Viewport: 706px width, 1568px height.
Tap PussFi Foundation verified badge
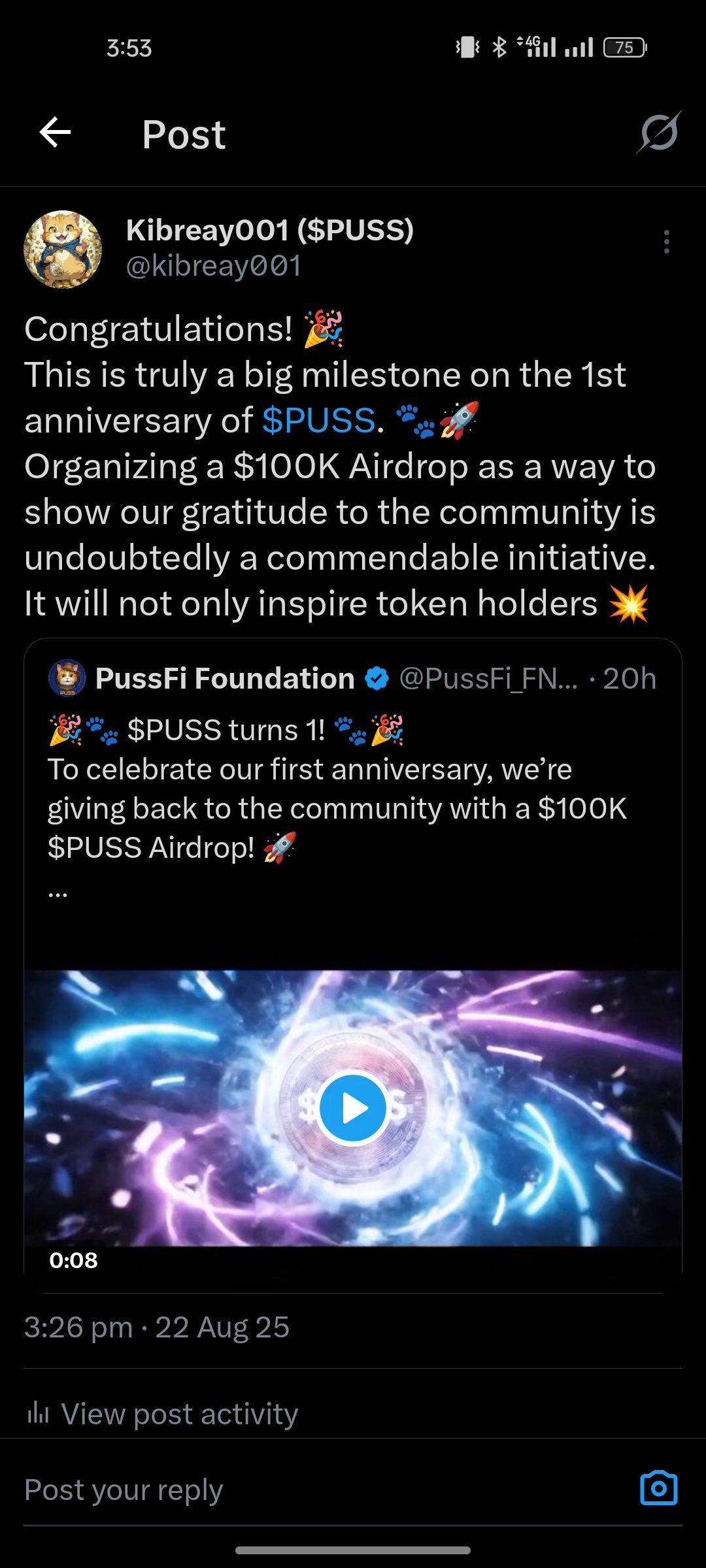tap(377, 679)
